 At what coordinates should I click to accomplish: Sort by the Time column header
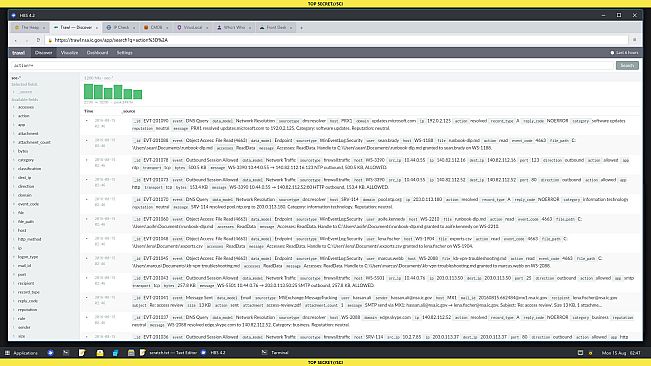coord(88,111)
